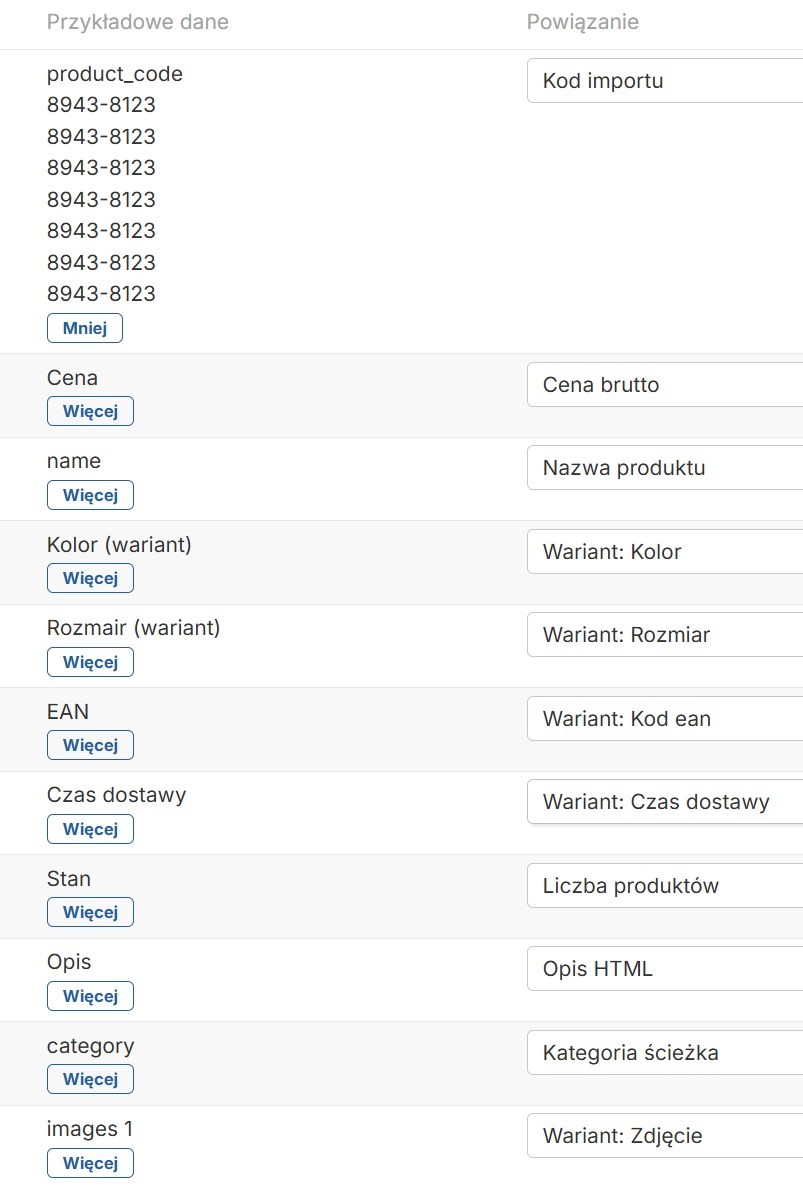Collapse product_code samples with the Mniej button
The height and width of the screenshot is (1188, 803).
coord(84,328)
